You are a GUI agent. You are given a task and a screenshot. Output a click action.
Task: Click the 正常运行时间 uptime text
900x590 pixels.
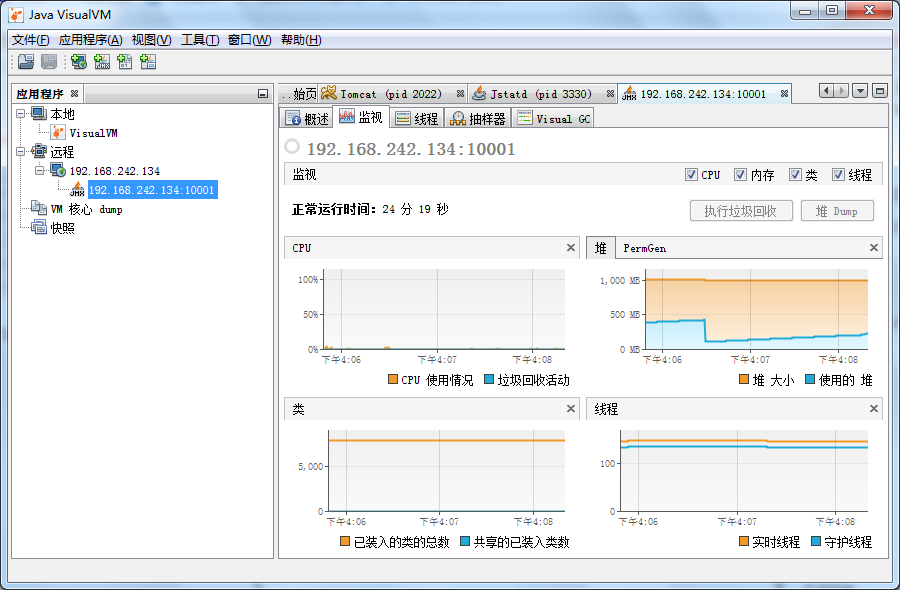click(x=370, y=209)
